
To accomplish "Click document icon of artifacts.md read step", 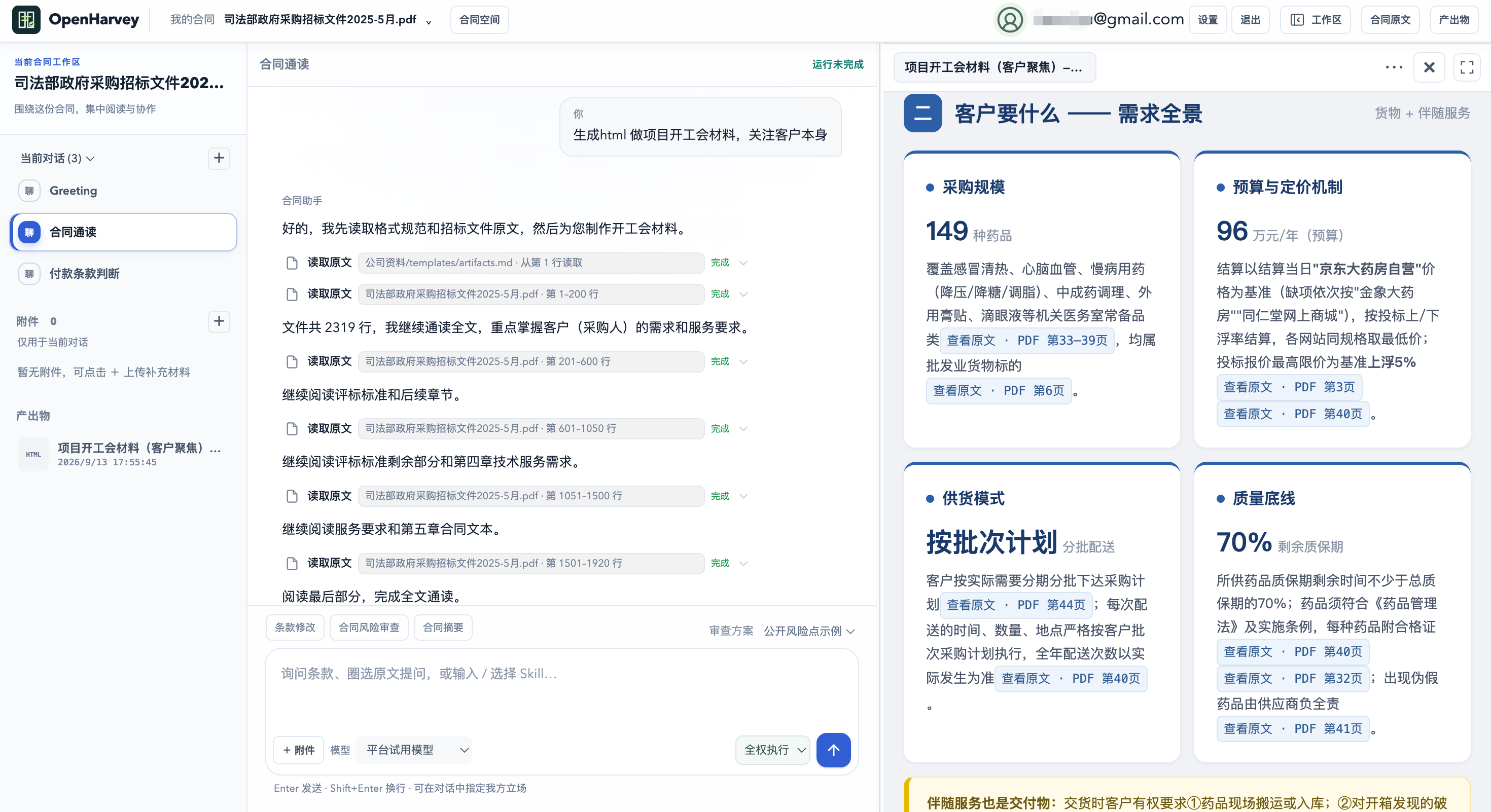I will [292, 263].
